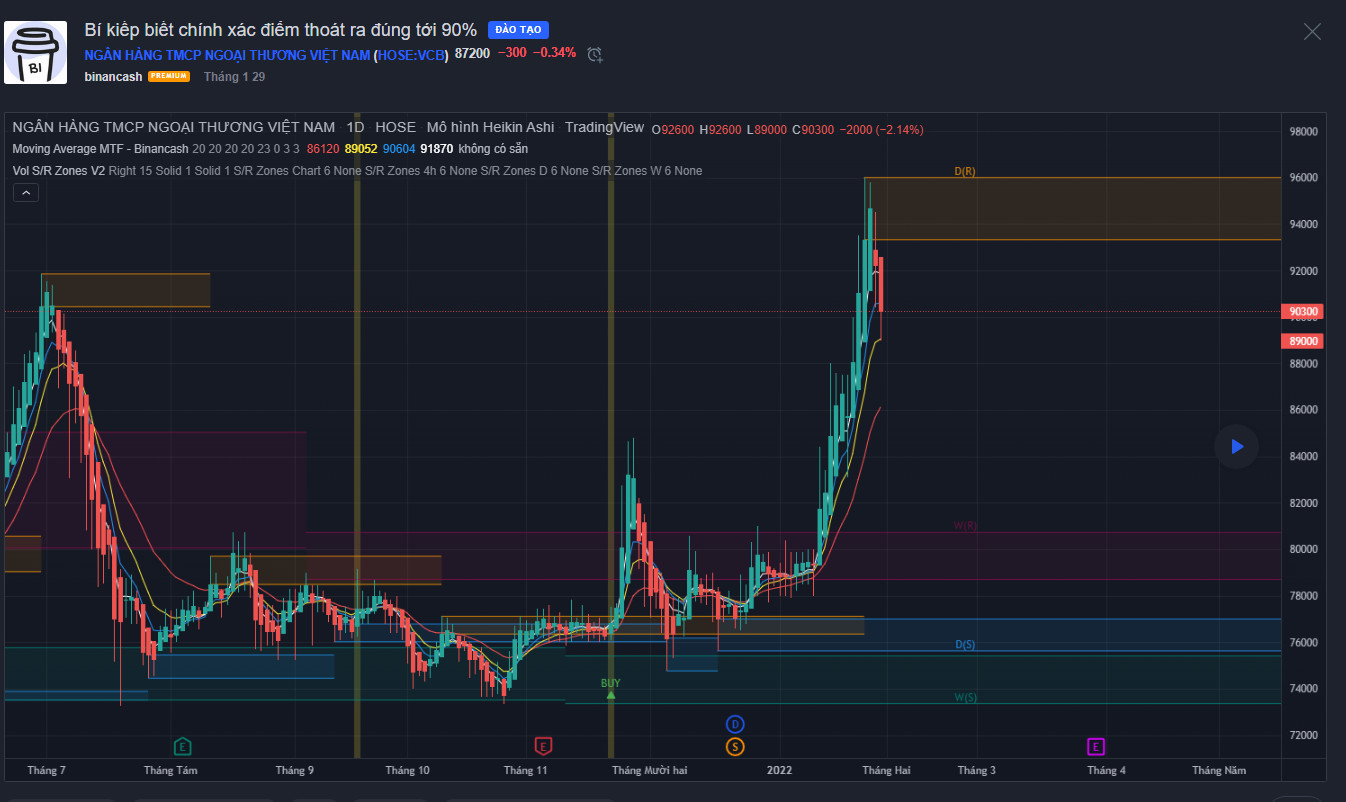The width and height of the screenshot is (1346, 802).
Task: Click the blue moving average value 90604
Action: pyautogui.click(x=399, y=149)
